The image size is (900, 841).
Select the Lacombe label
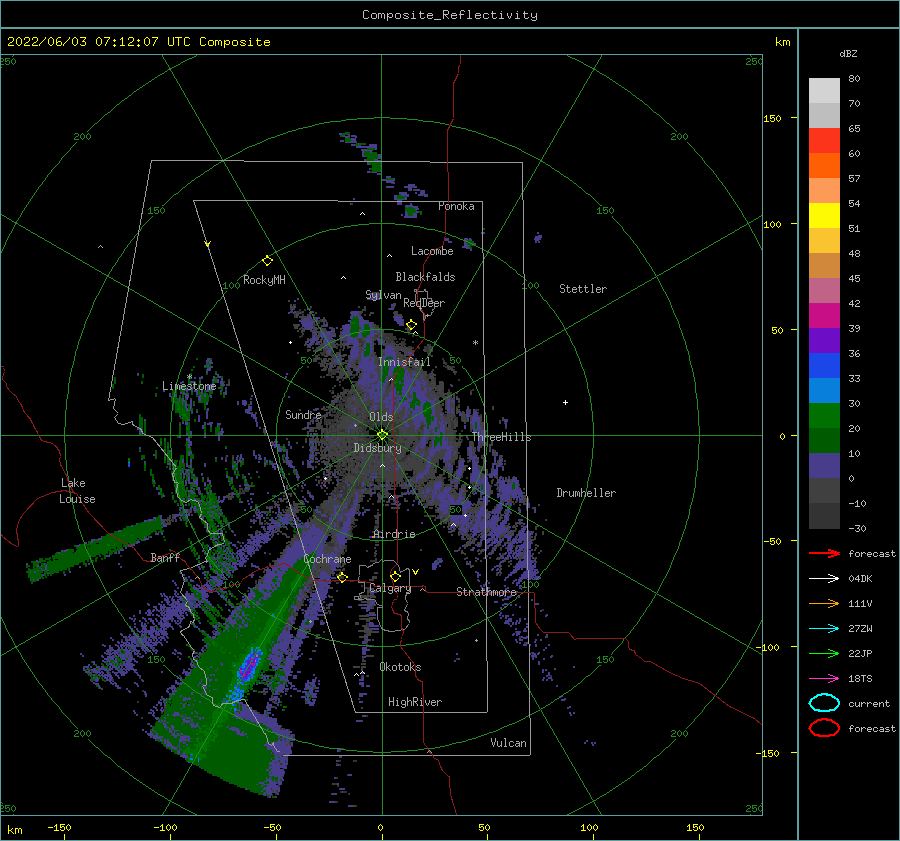pyautogui.click(x=432, y=251)
